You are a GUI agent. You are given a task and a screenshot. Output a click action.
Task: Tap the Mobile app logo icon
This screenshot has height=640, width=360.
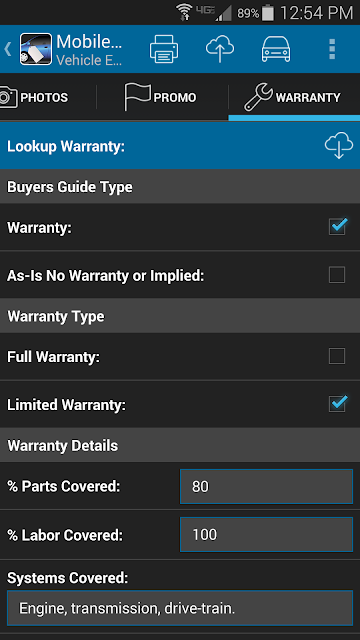[36, 49]
